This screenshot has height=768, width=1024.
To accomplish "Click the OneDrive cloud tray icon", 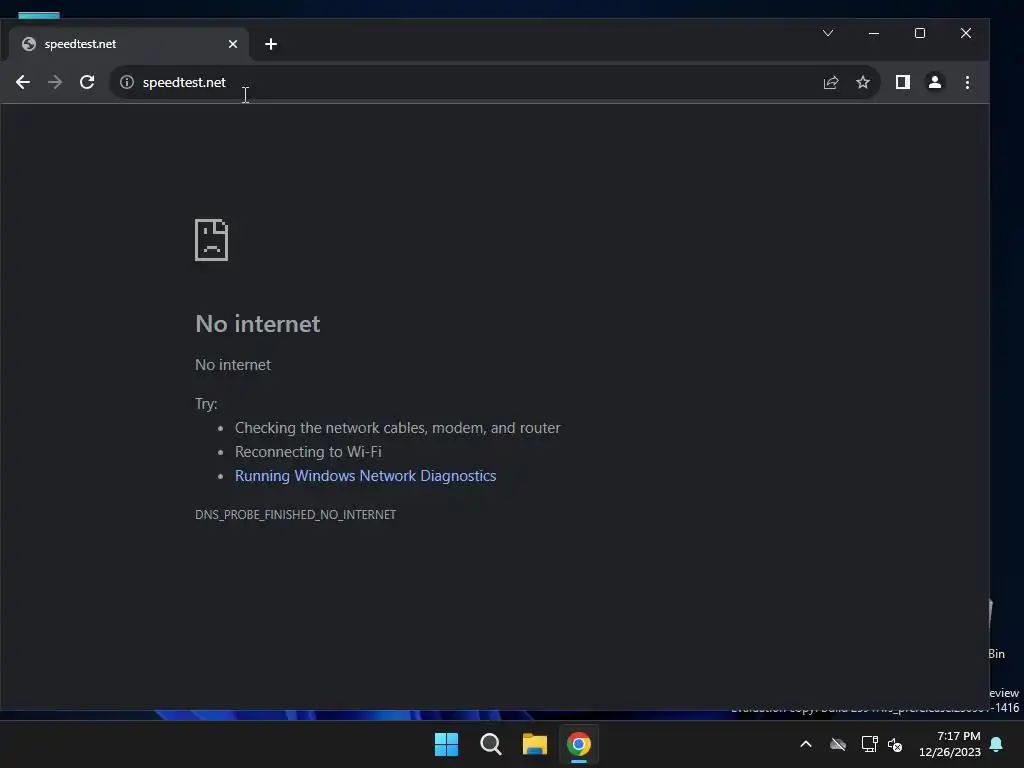I will [x=838, y=744].
